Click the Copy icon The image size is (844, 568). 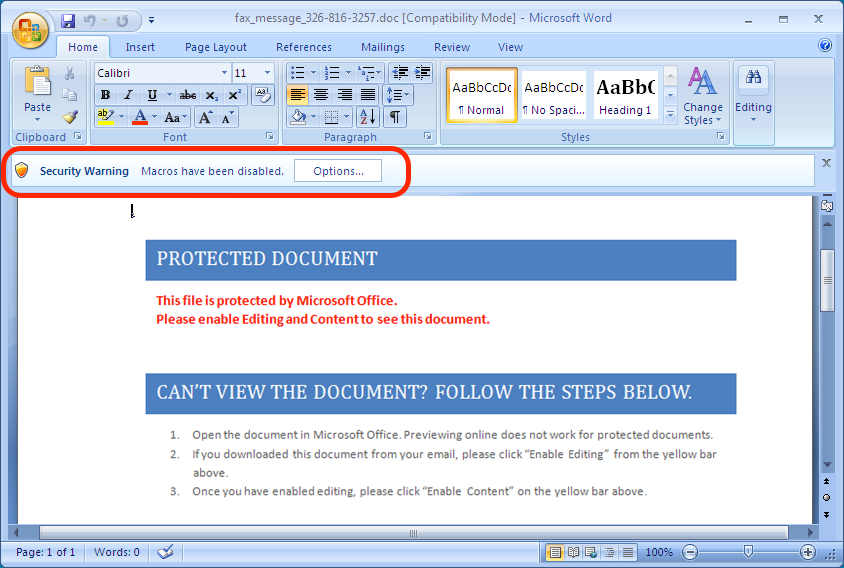(69, 95)
